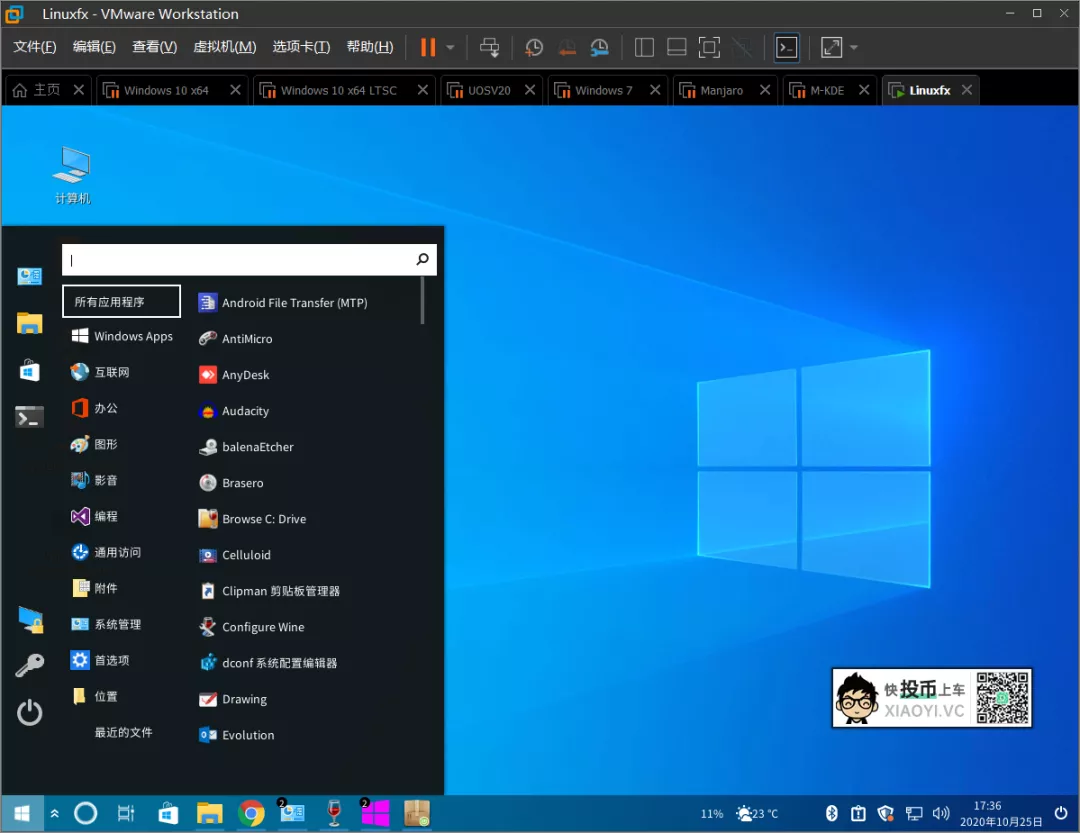Click the start menu application list scrollbar

(423, 301)
